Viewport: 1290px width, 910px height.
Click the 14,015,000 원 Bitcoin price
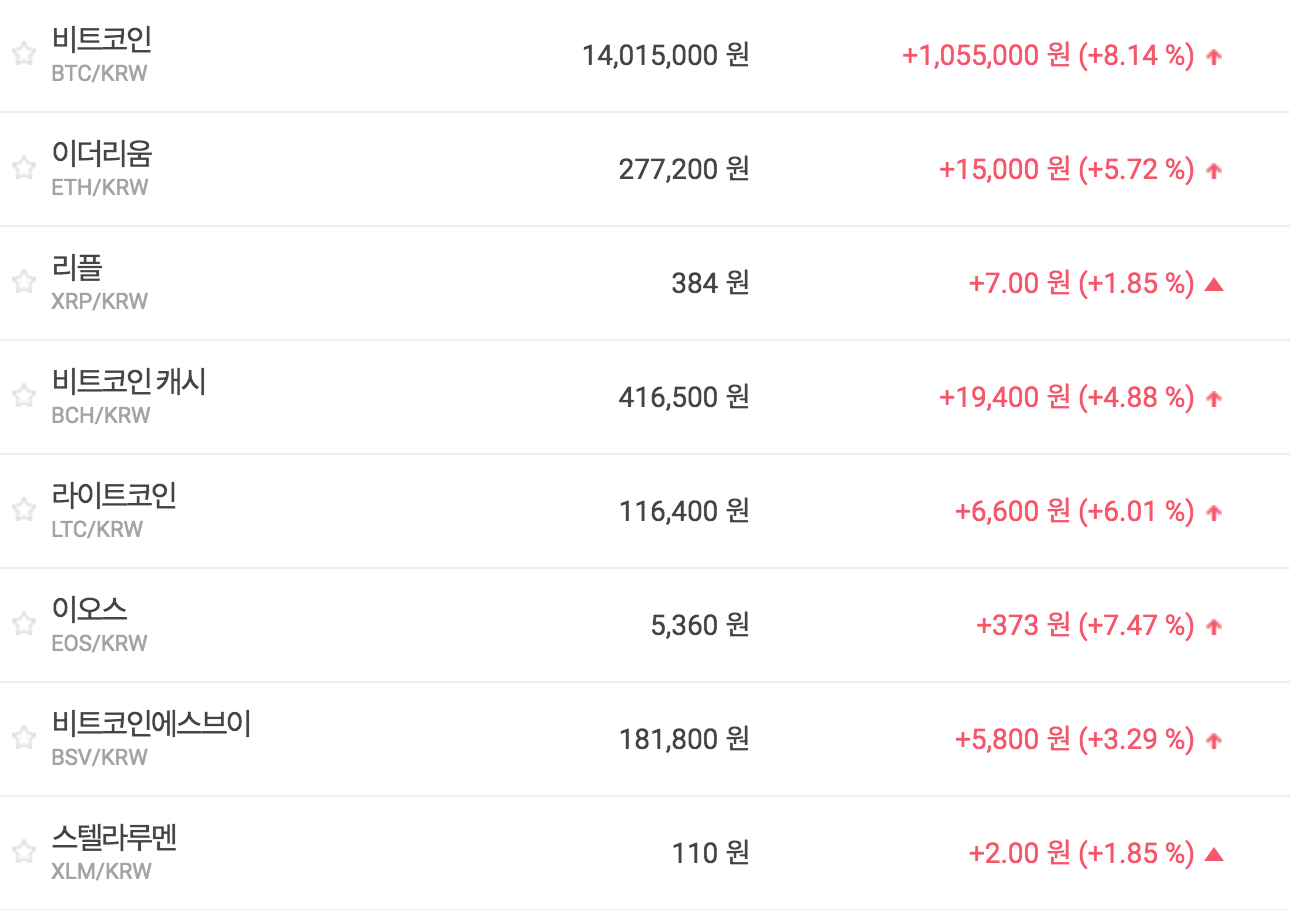coord(665,55)
